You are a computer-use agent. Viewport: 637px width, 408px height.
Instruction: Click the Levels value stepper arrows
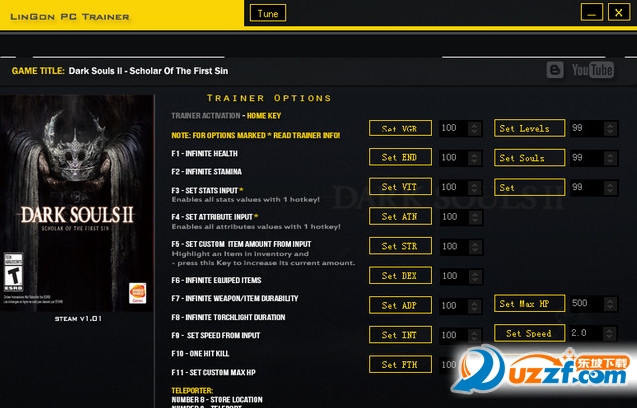click(610, 128)
